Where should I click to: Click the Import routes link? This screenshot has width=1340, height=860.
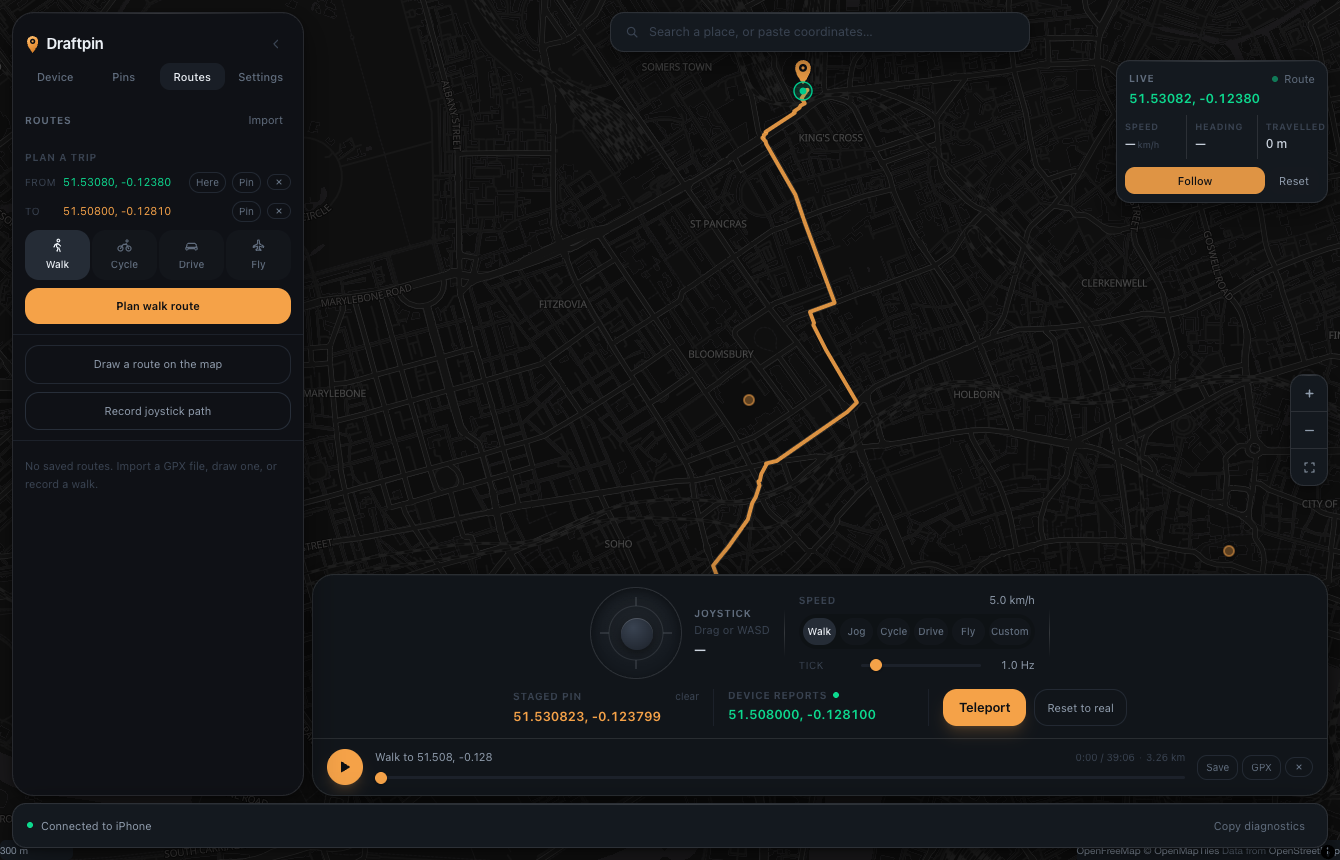(265, 120)
